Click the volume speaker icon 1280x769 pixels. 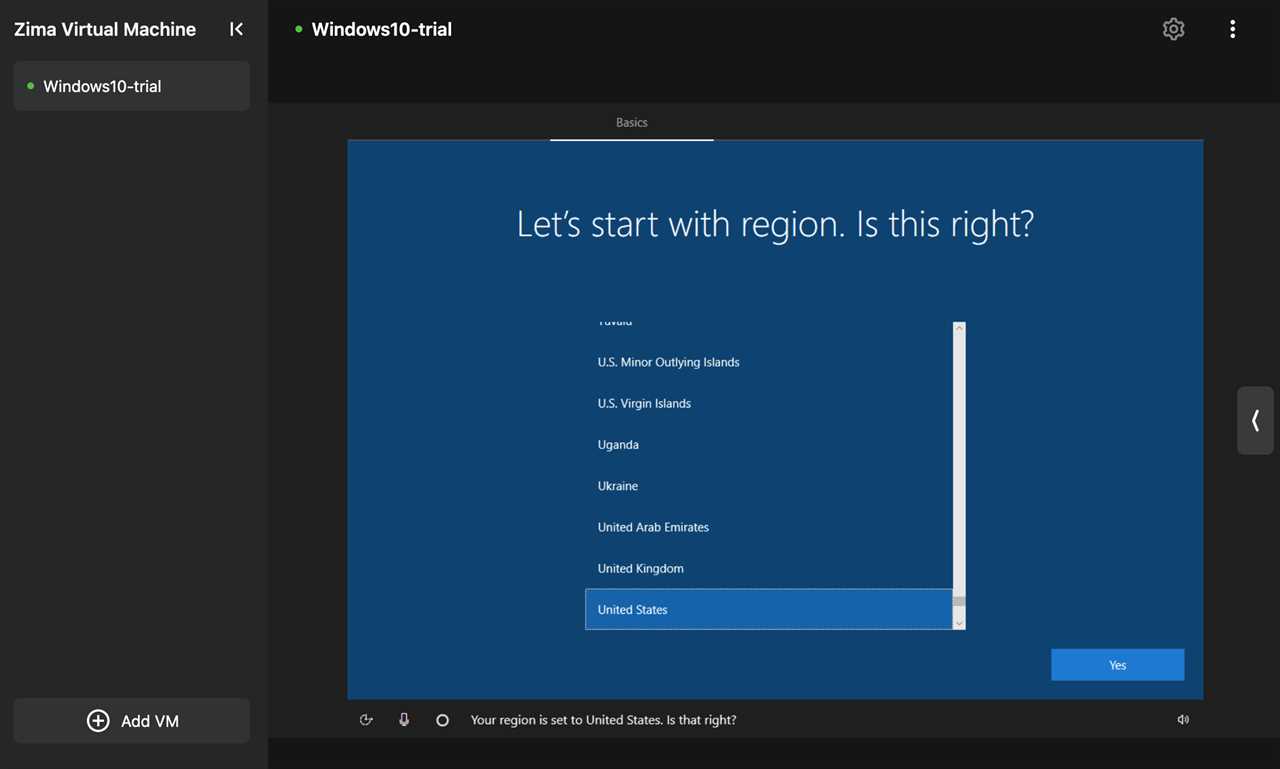(1183, 720)
